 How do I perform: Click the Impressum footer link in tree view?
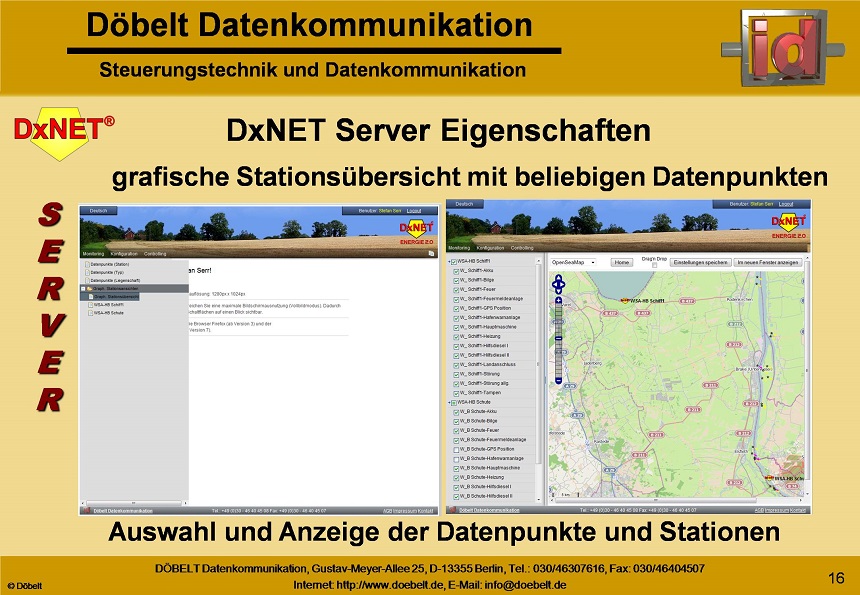(x=406, y=511)
